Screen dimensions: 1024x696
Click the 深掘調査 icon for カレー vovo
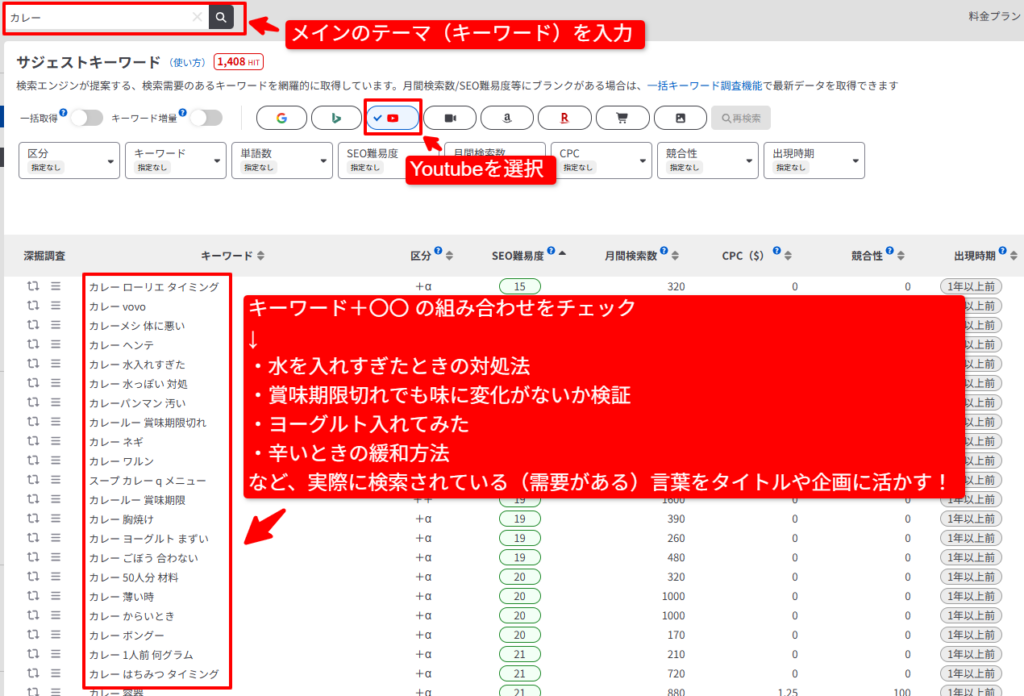point(34,306)
